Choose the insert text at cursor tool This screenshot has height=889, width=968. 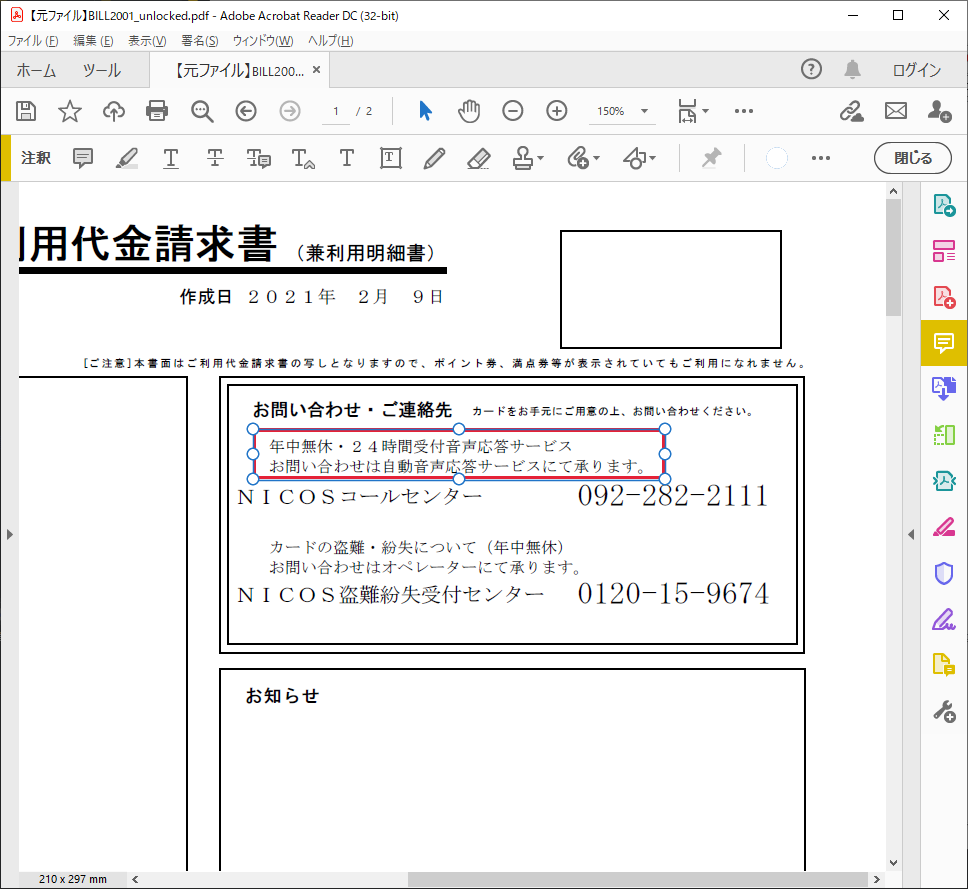[302, 158]
